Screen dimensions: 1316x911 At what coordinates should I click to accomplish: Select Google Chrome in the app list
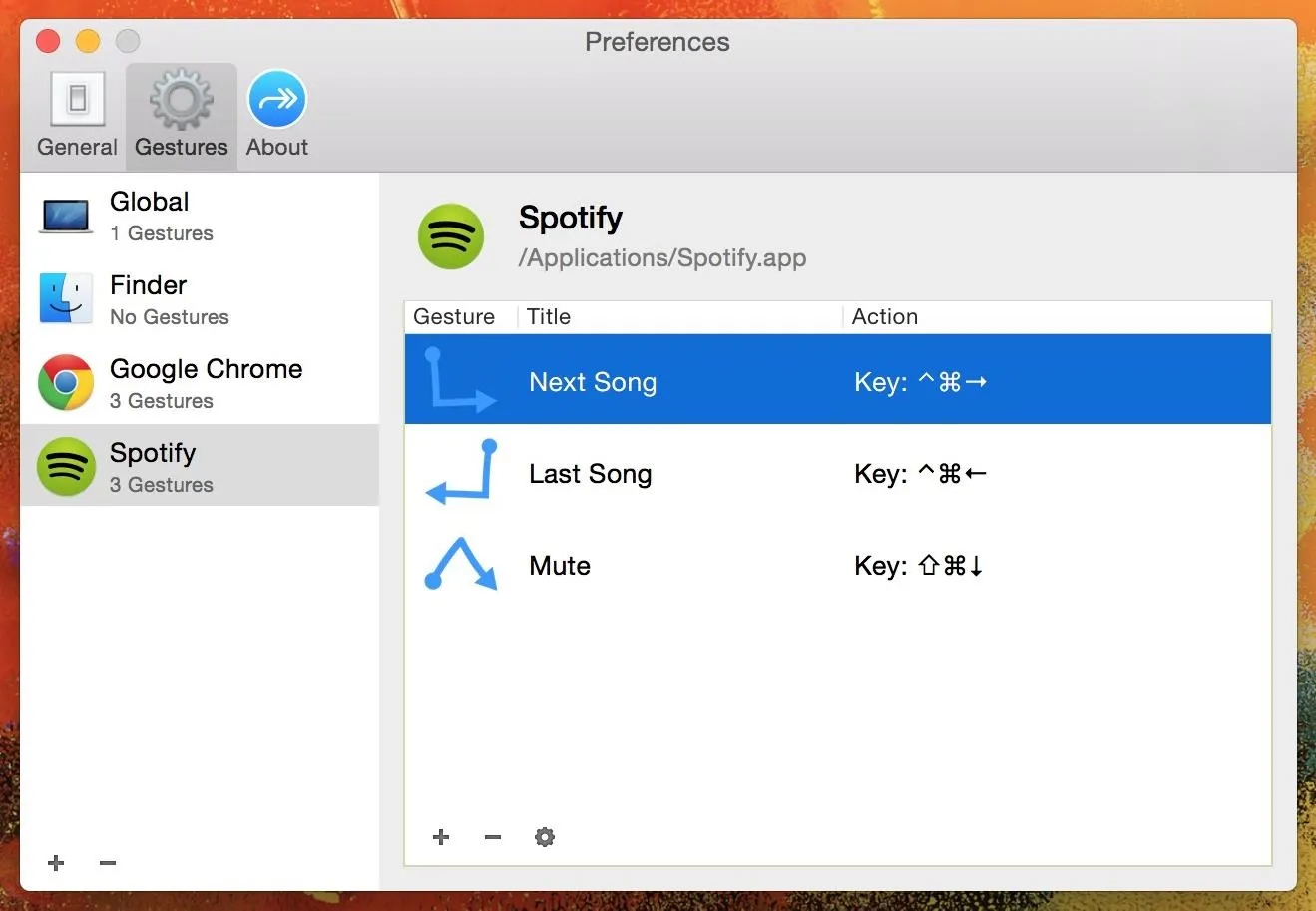pyautogui.click(x=200, y=383)
